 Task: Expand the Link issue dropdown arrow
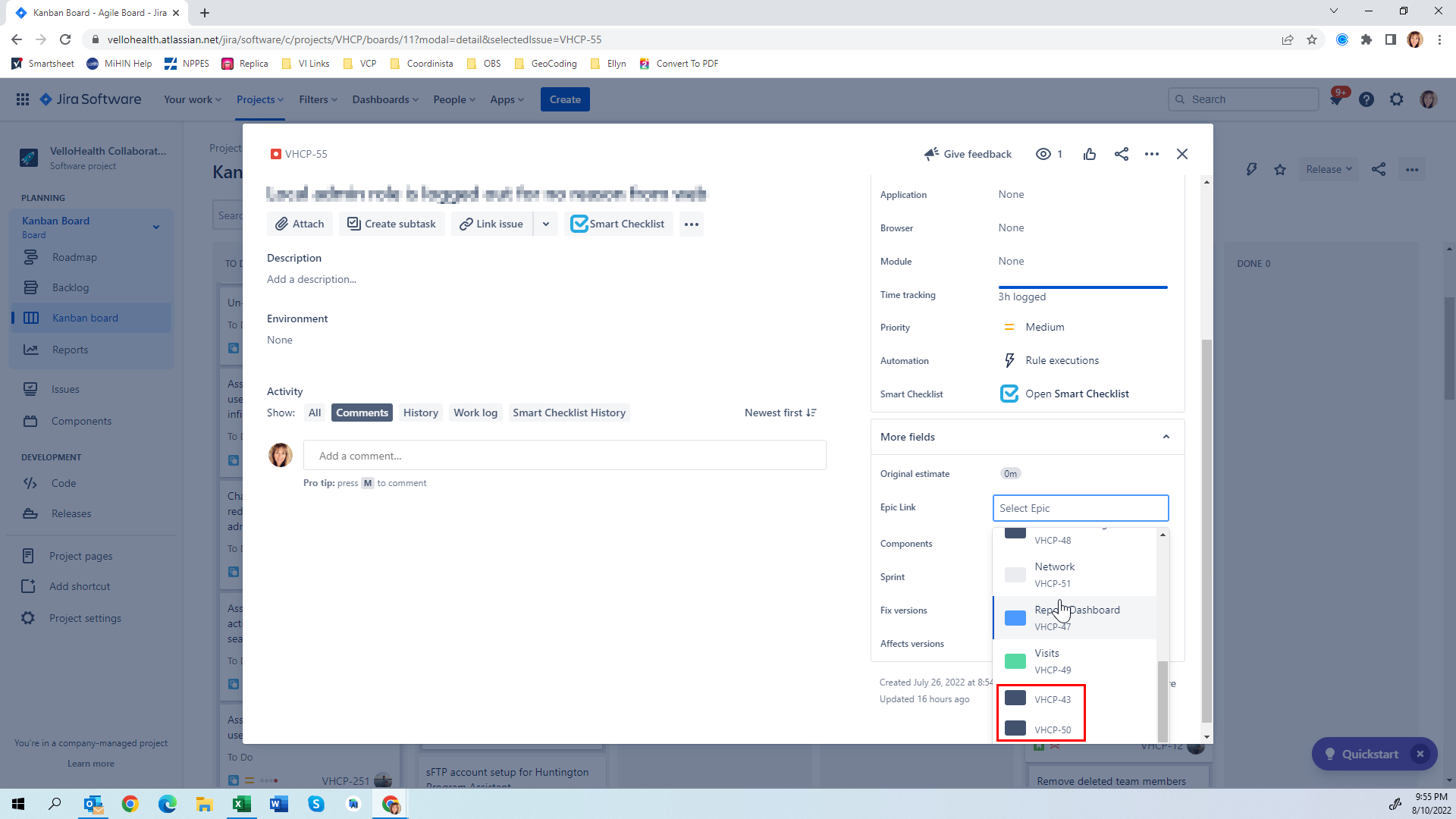(546, 224)
